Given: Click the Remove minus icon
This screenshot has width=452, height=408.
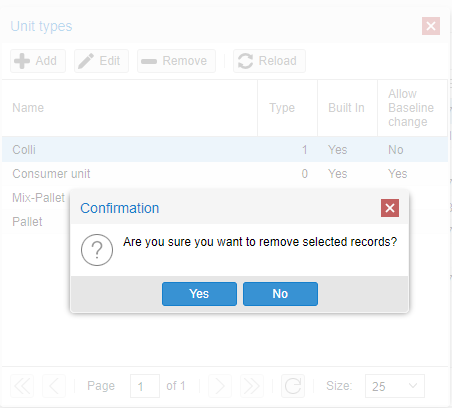Looking at the screenshot, I should (149, 61).
